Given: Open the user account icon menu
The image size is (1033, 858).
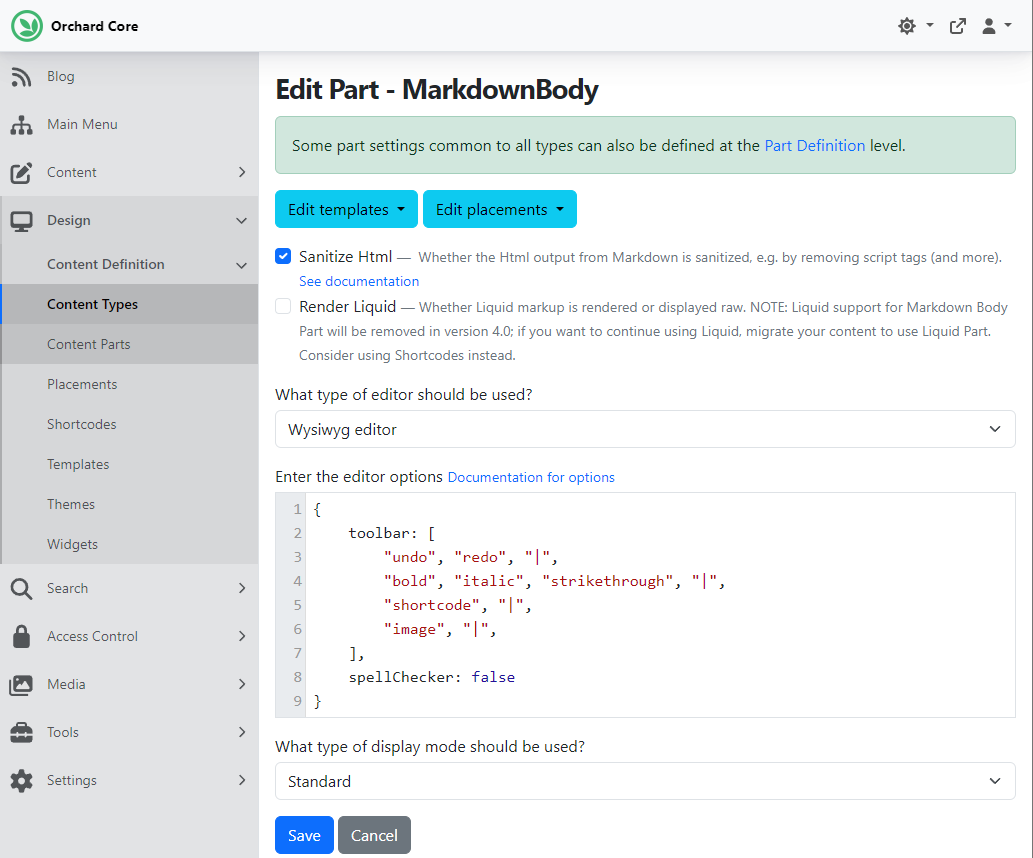Looking at the screenshot, I should (989, 26).
